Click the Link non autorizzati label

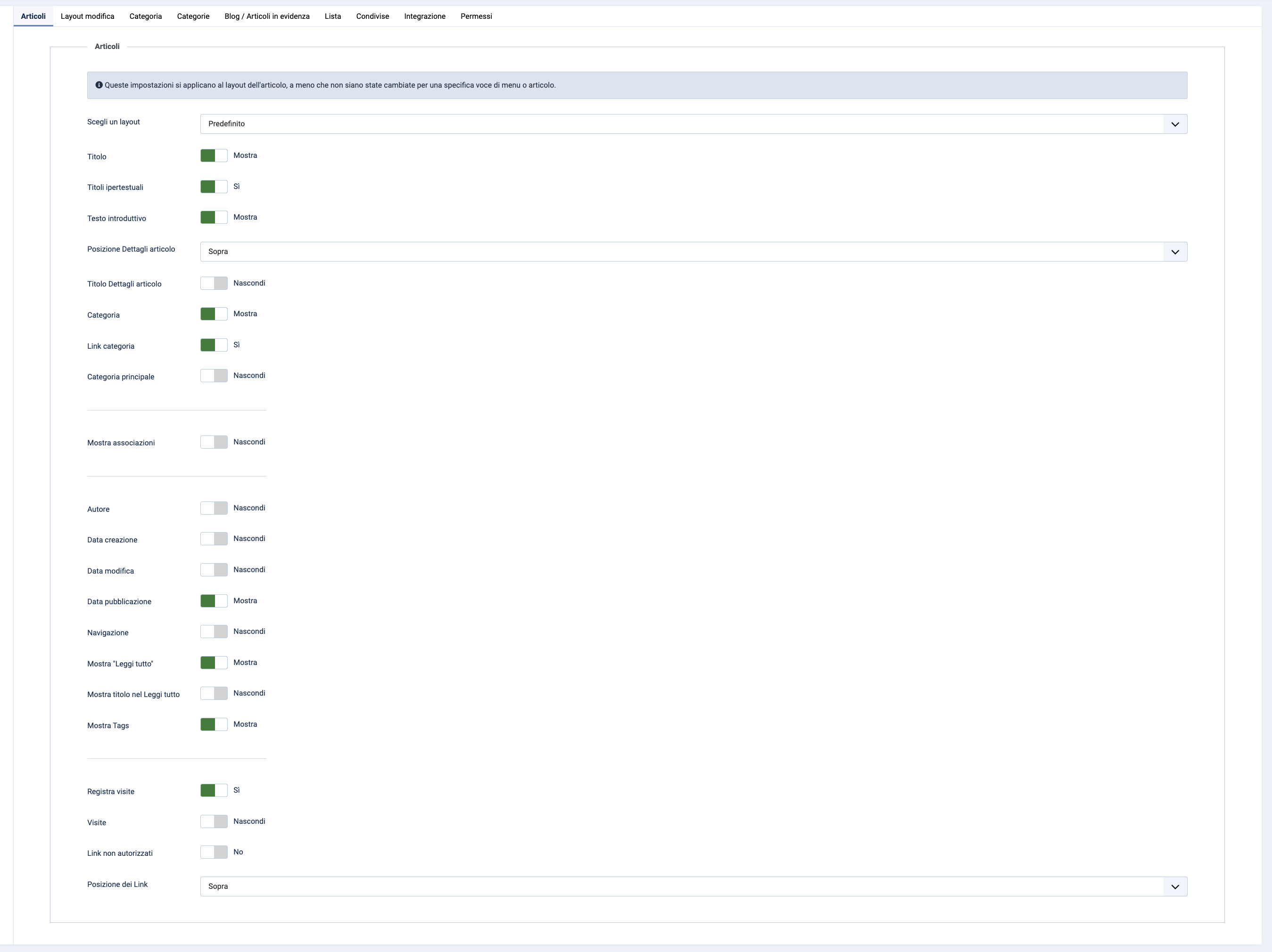(120, 854)
